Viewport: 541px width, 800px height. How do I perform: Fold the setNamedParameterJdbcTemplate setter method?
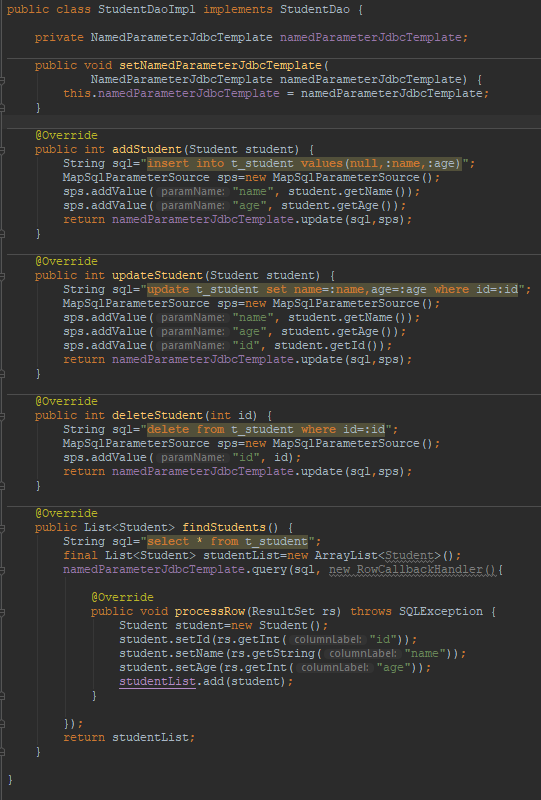click(x=2, y=80)
